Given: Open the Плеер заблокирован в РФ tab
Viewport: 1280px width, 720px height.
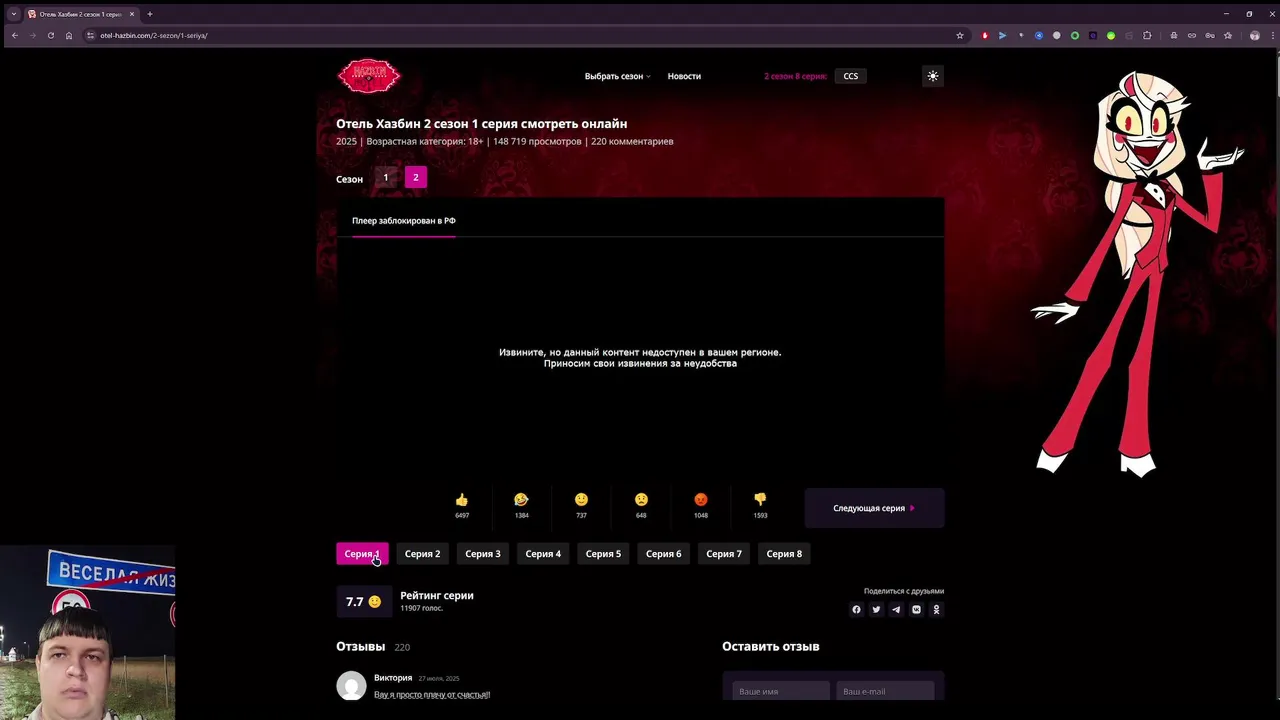Looking at the screenshot, I should coord(404,220).
